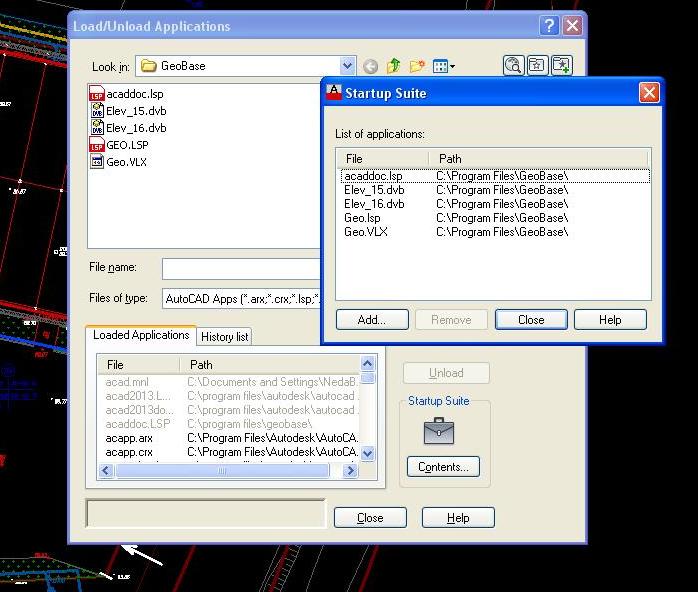
Task: Select acaddoc.lsp row in Startup Suite list
Action: 495,176
